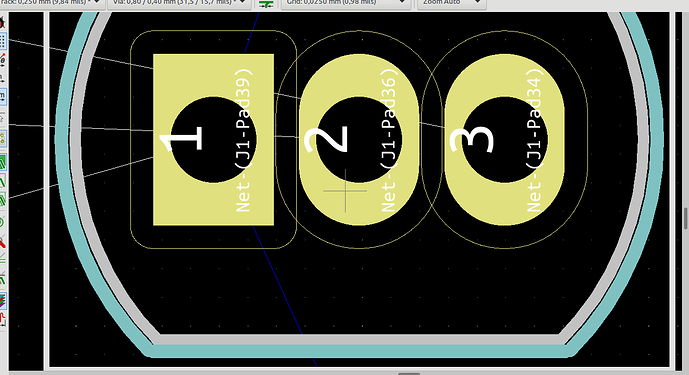Open the microwave toolbar icon
689x375 pixels.
click(x=2, y=319)
